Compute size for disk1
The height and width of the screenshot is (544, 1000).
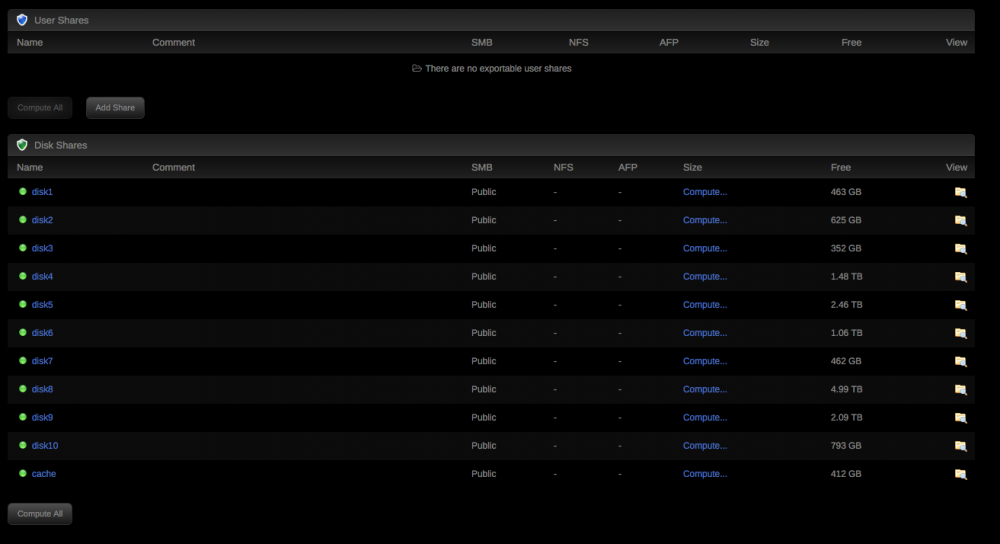705,191
